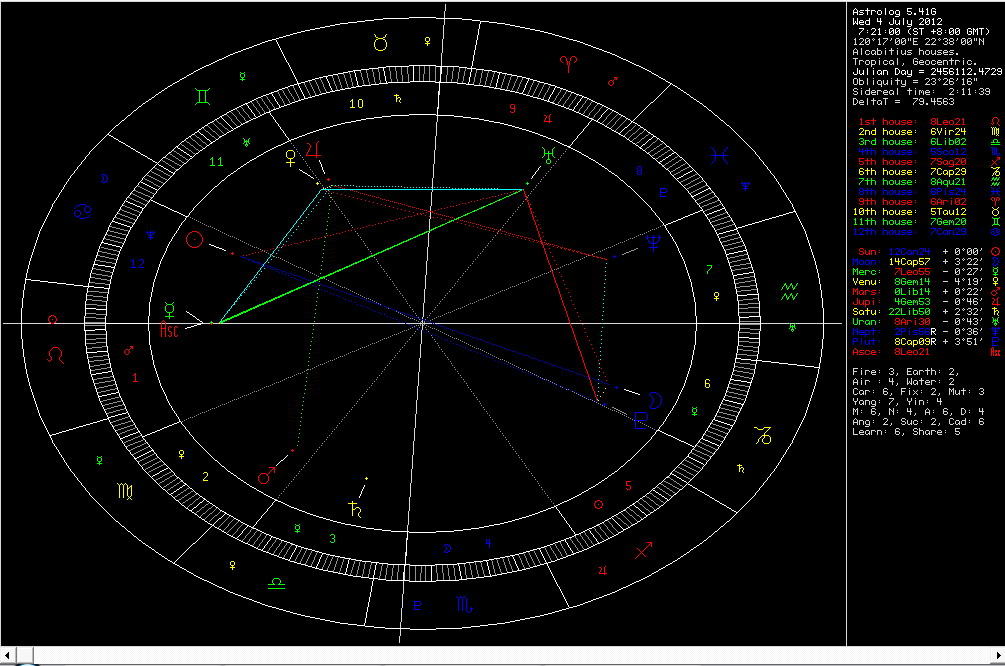1005x666 pixels.
Task: Click the red Aries sign on the outer ring
Action: click(x=569, y=64)
